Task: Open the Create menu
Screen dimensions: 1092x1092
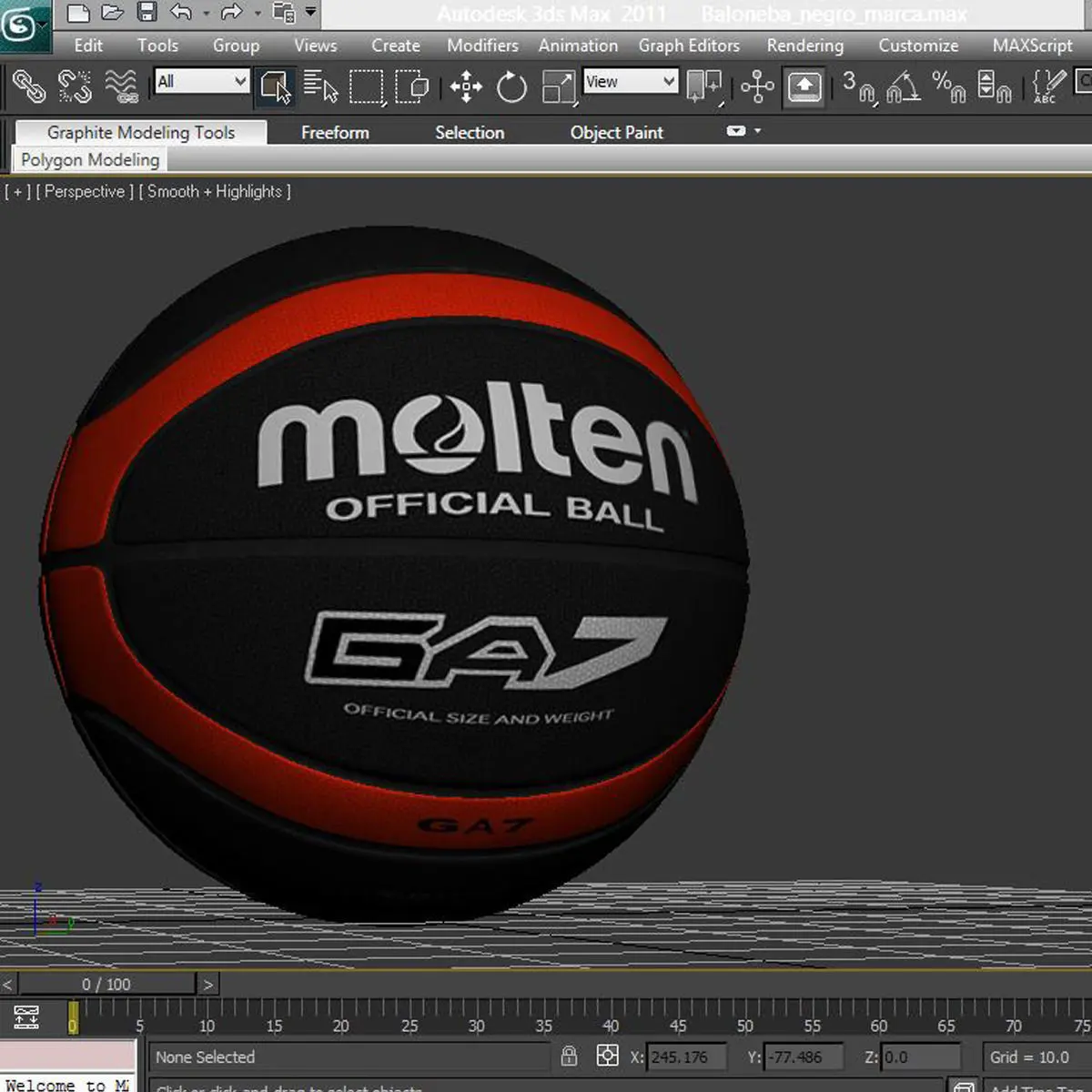Action: 396,45
